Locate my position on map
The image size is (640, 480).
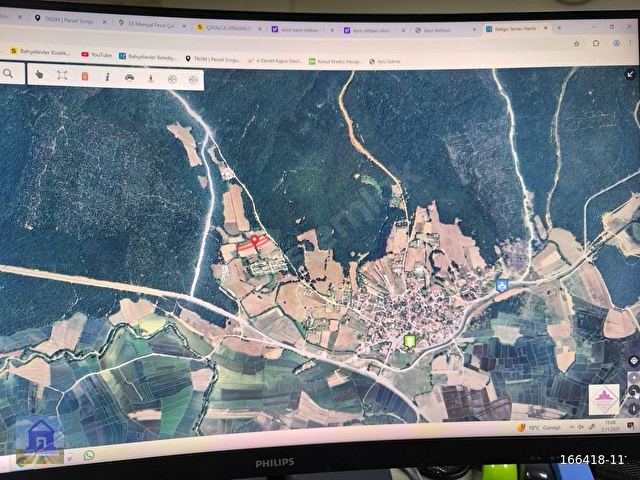(x=633, y=361)
